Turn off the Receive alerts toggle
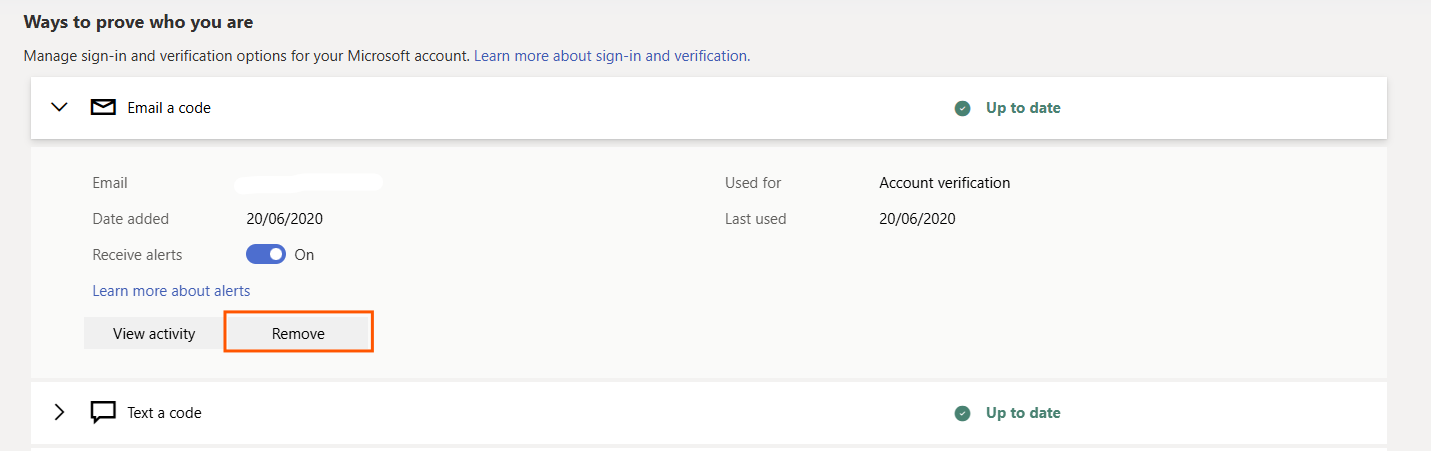 coord(266,255)
